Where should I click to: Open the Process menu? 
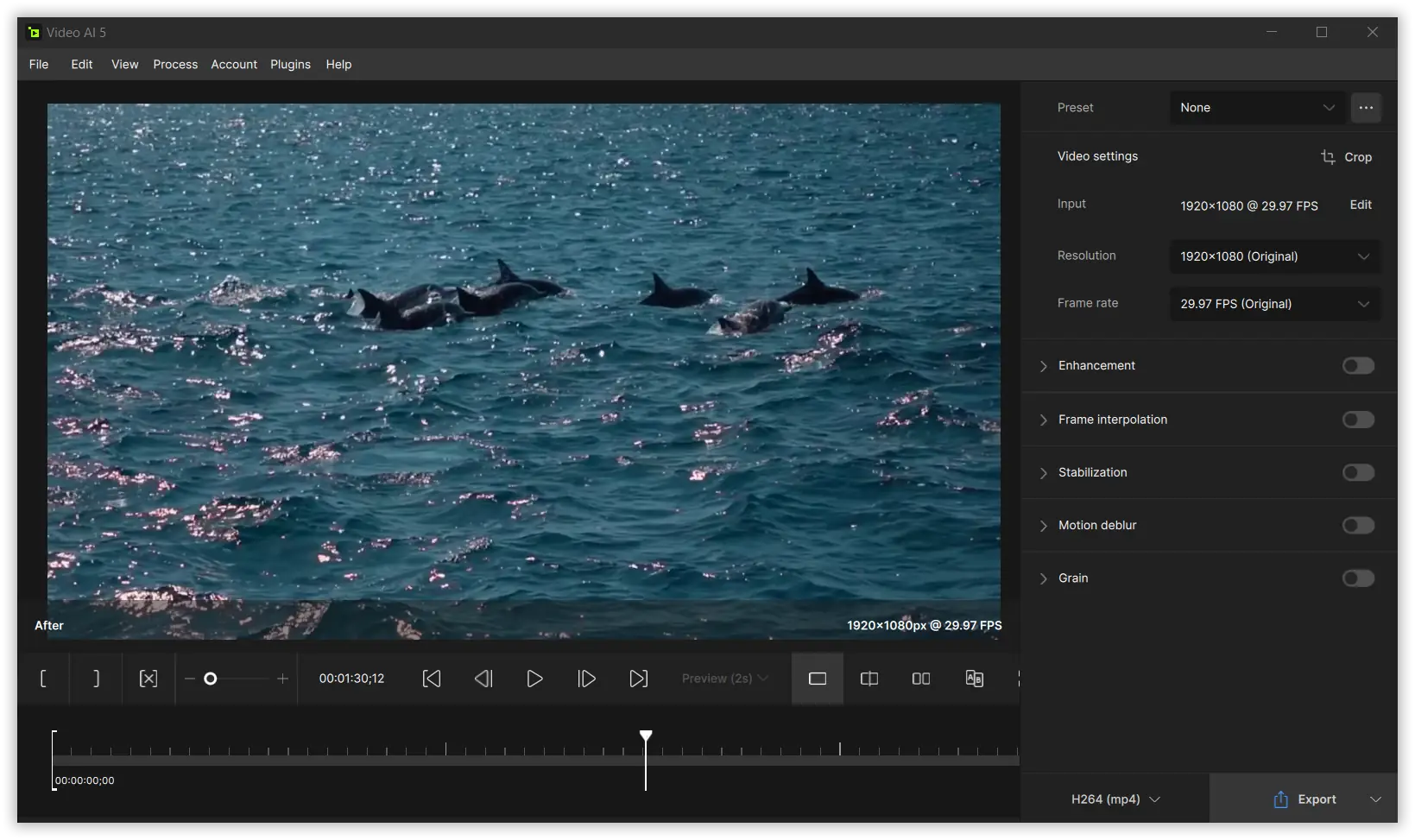175,65
